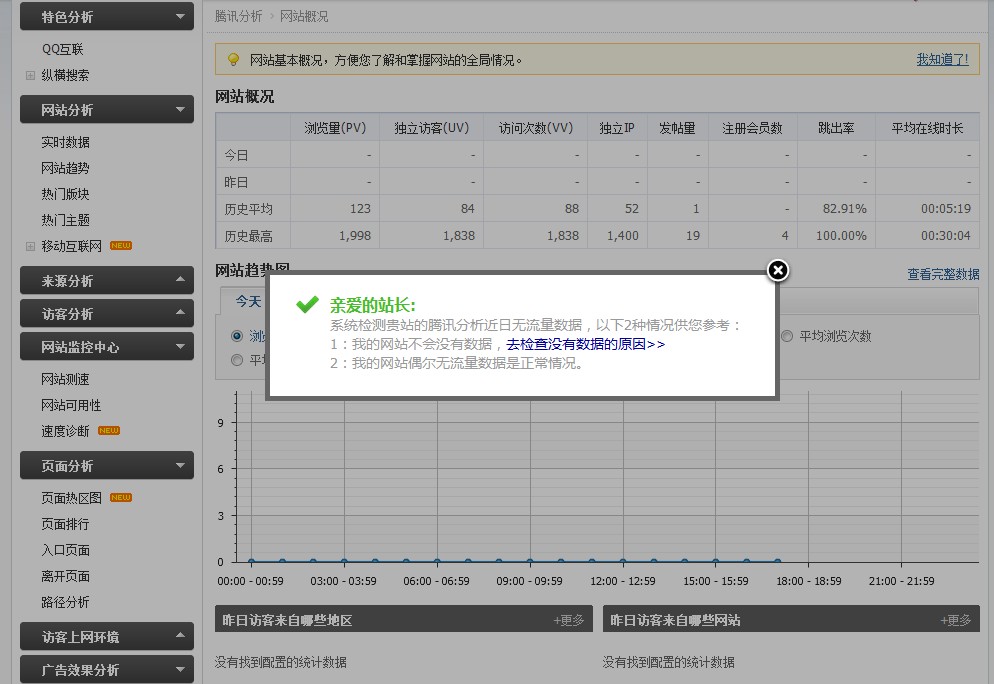
Task: Click 查看完整数据 link
Action: pyautogui.click(x=943, y=274)
